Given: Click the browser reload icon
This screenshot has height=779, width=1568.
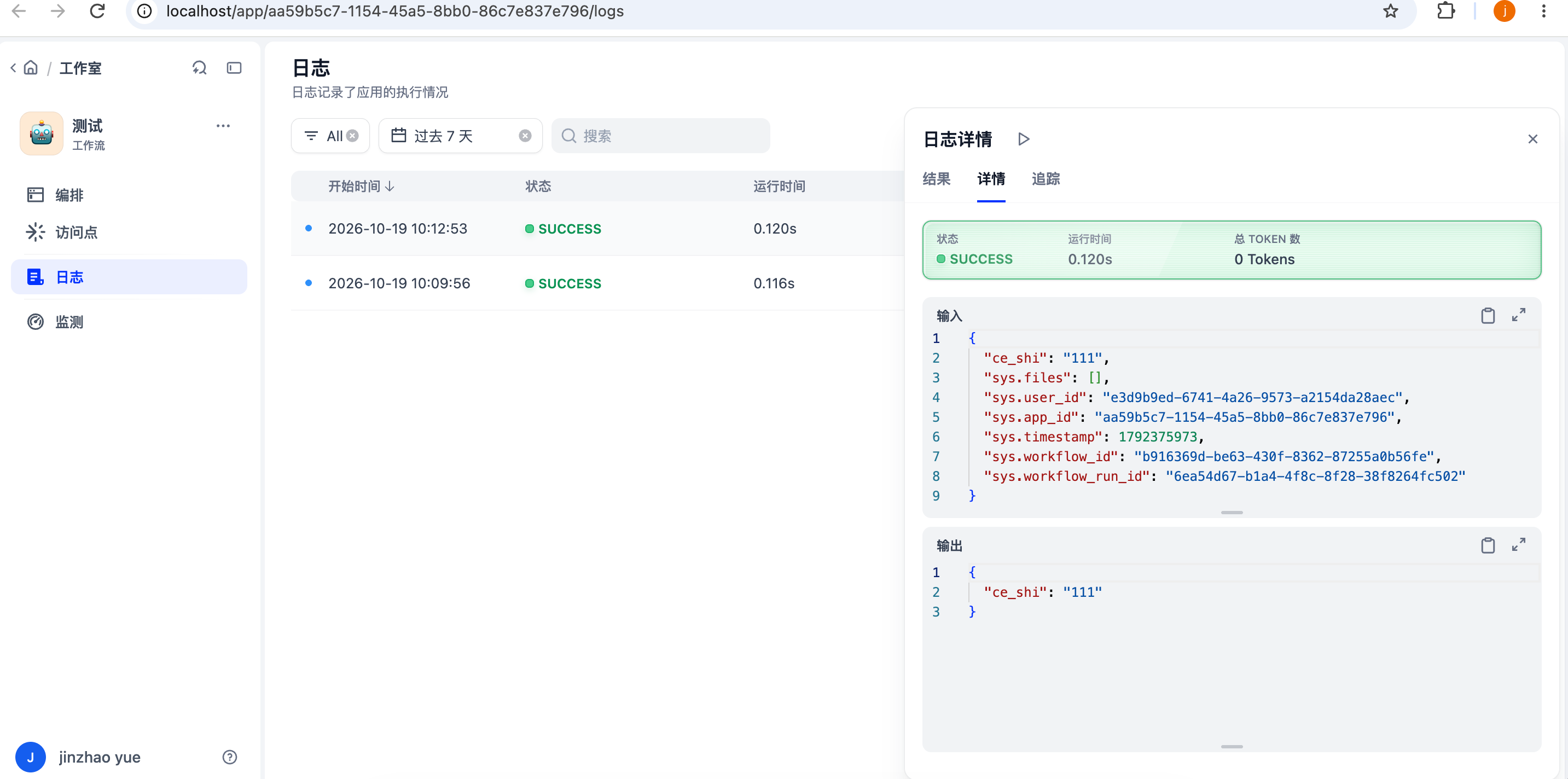Looking at the screenshot, I should tap(97, 11).
